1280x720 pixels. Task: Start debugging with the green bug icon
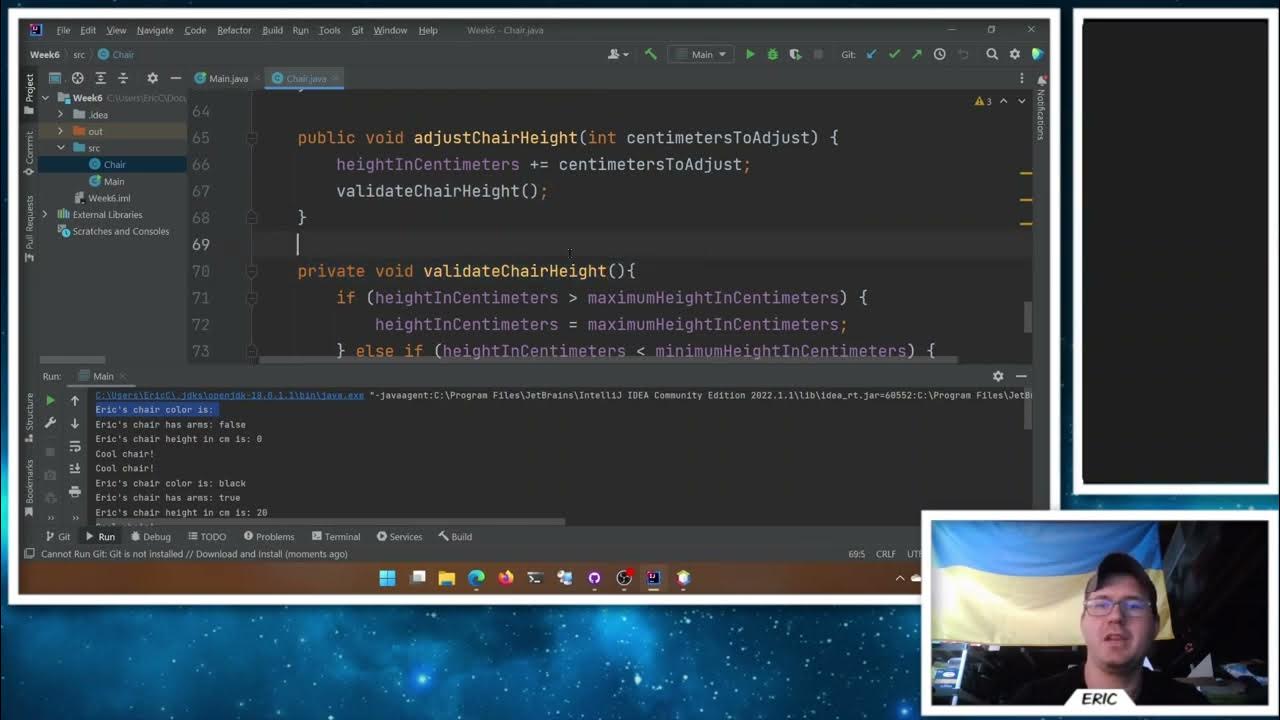[x=773, y=54]
